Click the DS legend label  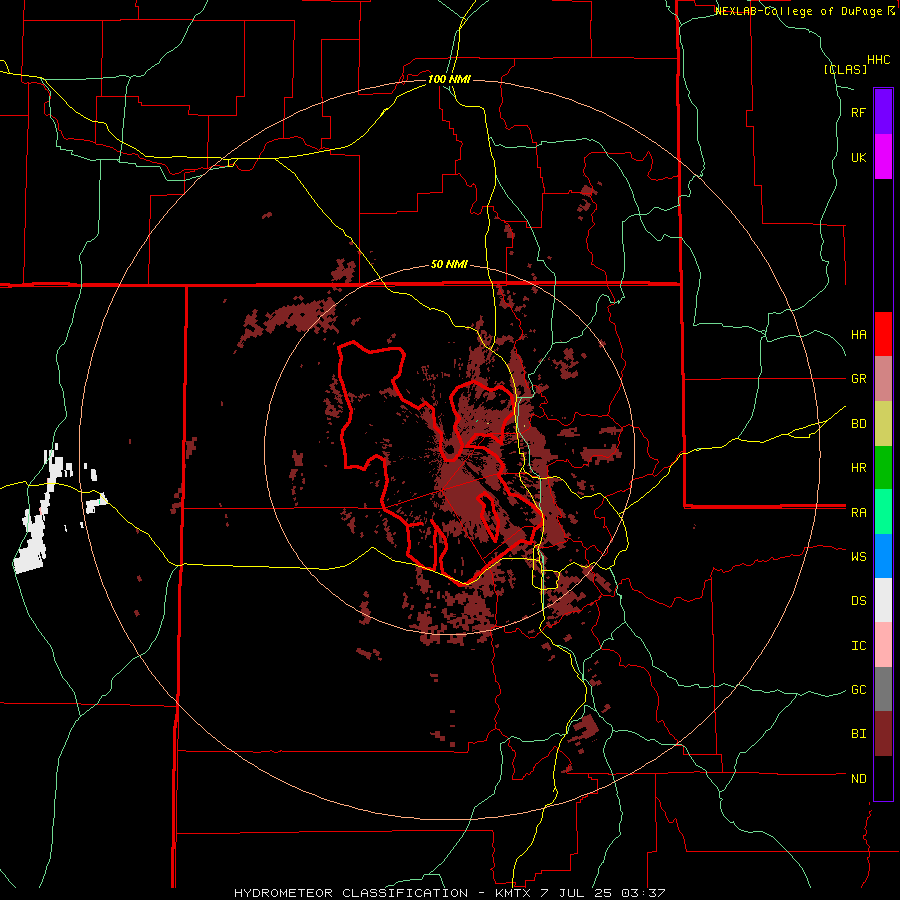(x=858, y=601)
